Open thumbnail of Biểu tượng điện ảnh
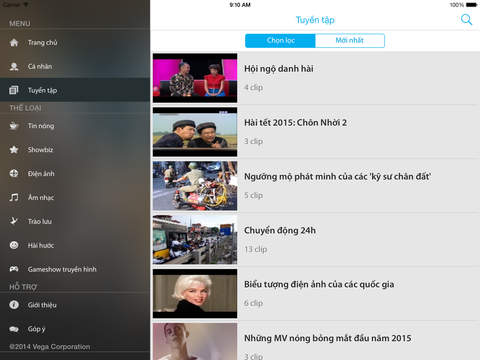The height and width of the screenshot is (360, 480). [x=195, y=294]
